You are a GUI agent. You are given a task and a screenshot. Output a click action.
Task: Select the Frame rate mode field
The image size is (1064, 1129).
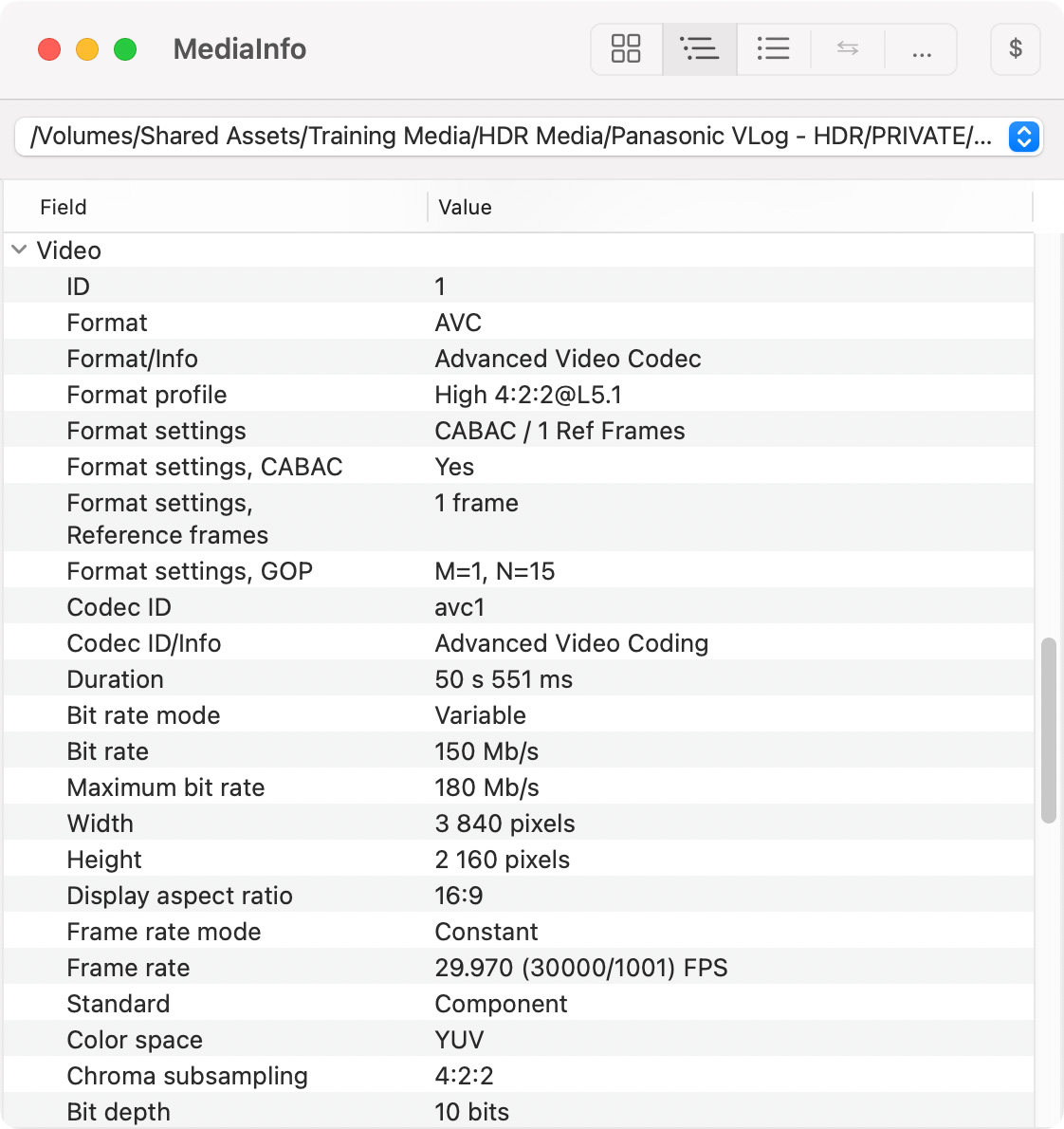coord(164,931)
